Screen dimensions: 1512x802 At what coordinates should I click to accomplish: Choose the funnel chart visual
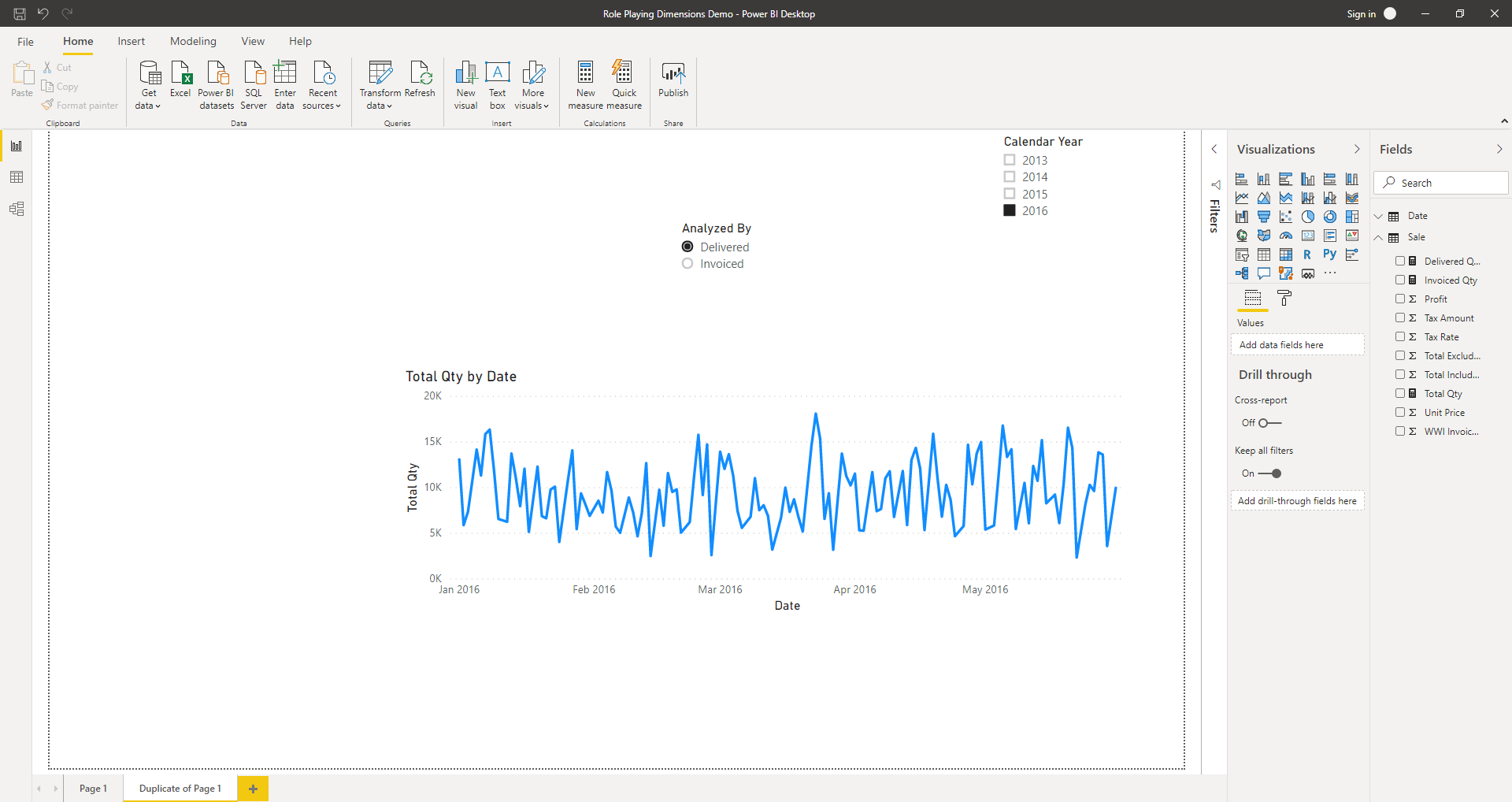[1264, 217]
